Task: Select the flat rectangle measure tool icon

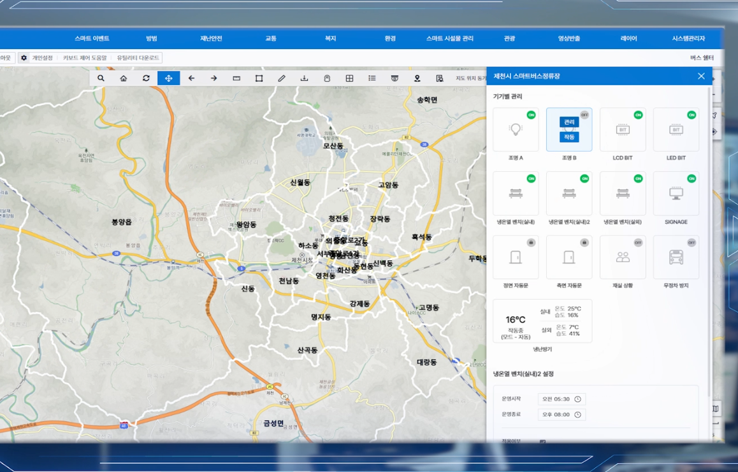Action: (x=236, y=78)
